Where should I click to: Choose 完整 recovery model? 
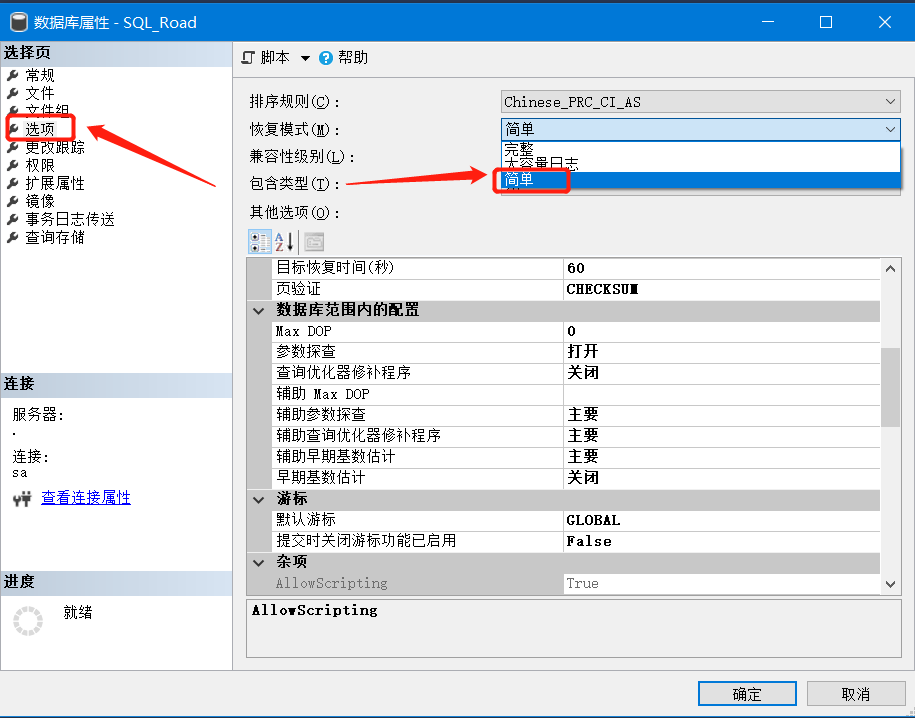[x=700, y=148]
